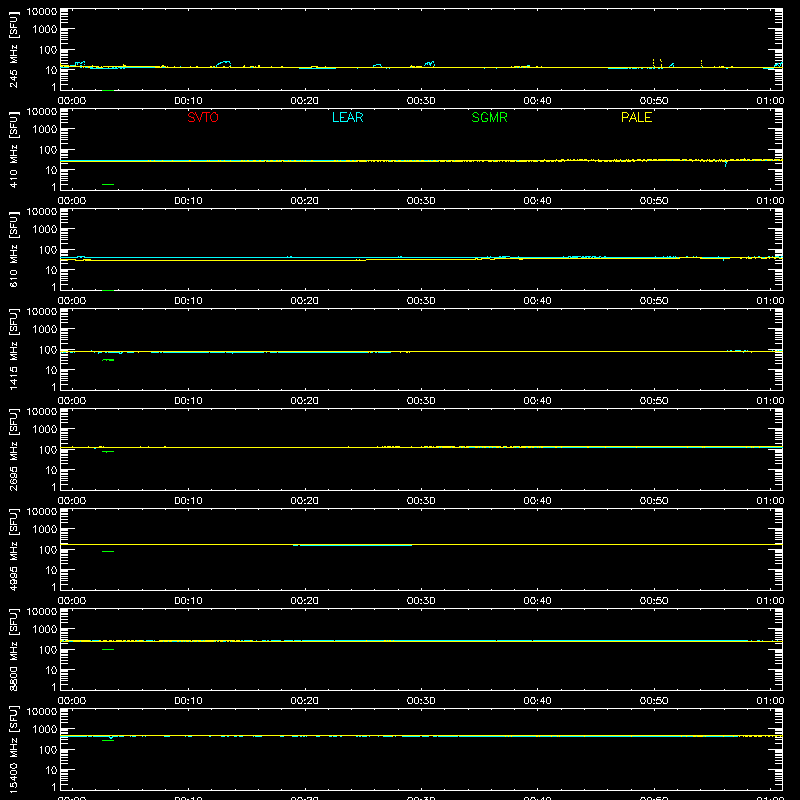Click 00:30 time label under 245 MHz panel
The image size is (800, 800).
[x=421, y=101]
